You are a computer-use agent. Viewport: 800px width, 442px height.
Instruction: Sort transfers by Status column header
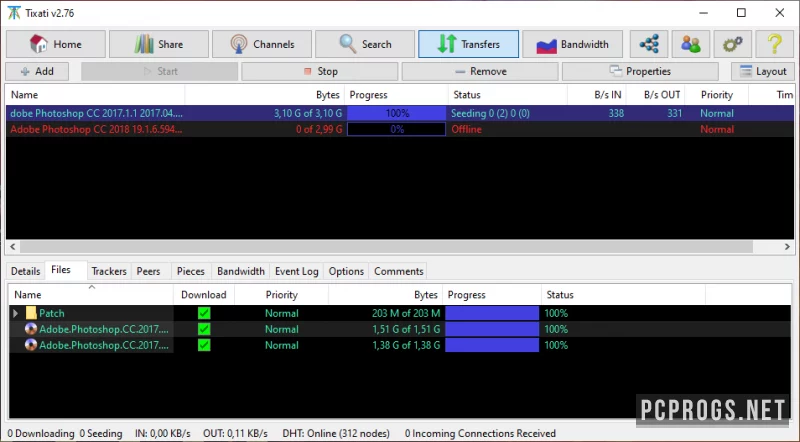click(x=508, y=95)
